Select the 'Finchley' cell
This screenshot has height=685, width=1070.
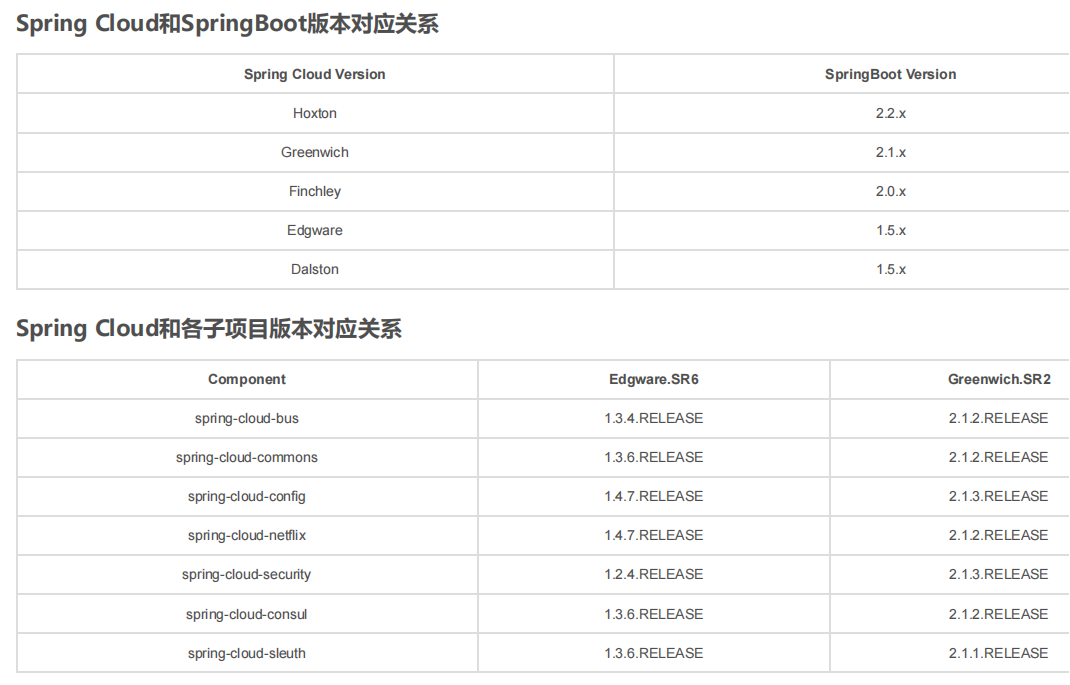point(315,191)
